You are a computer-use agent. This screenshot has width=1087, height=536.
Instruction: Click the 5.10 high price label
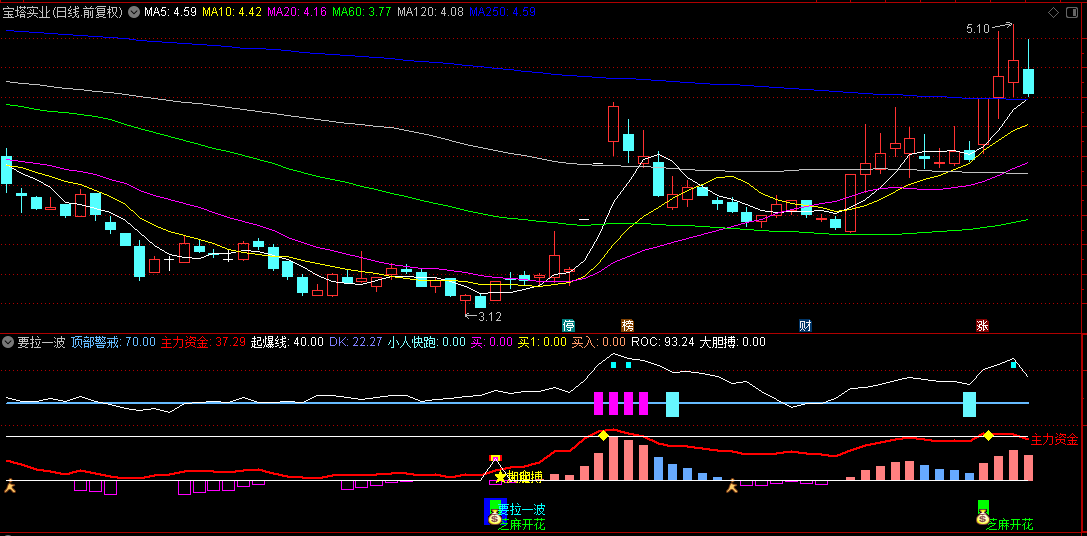point(978,29)
